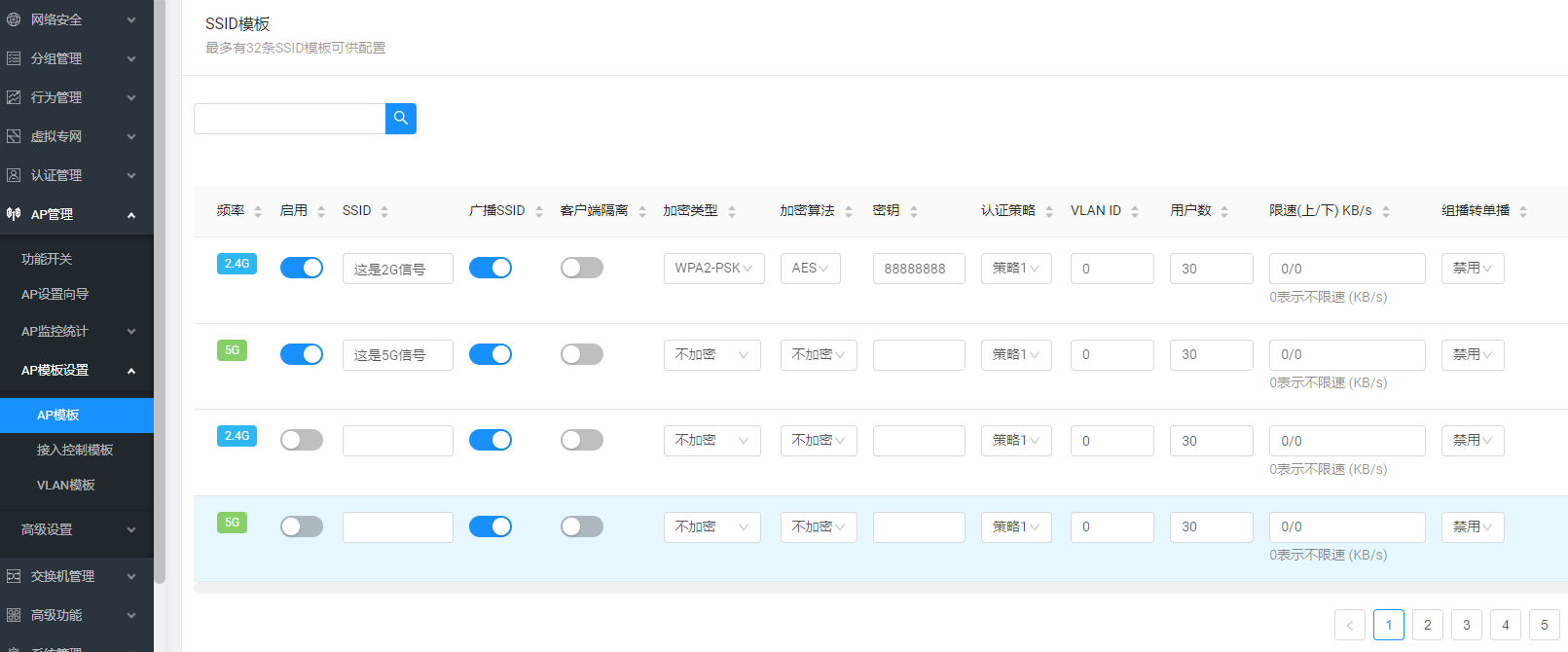Click the search magnifier button
Viewport: 1568px width, 652px height.
point(401,119)
